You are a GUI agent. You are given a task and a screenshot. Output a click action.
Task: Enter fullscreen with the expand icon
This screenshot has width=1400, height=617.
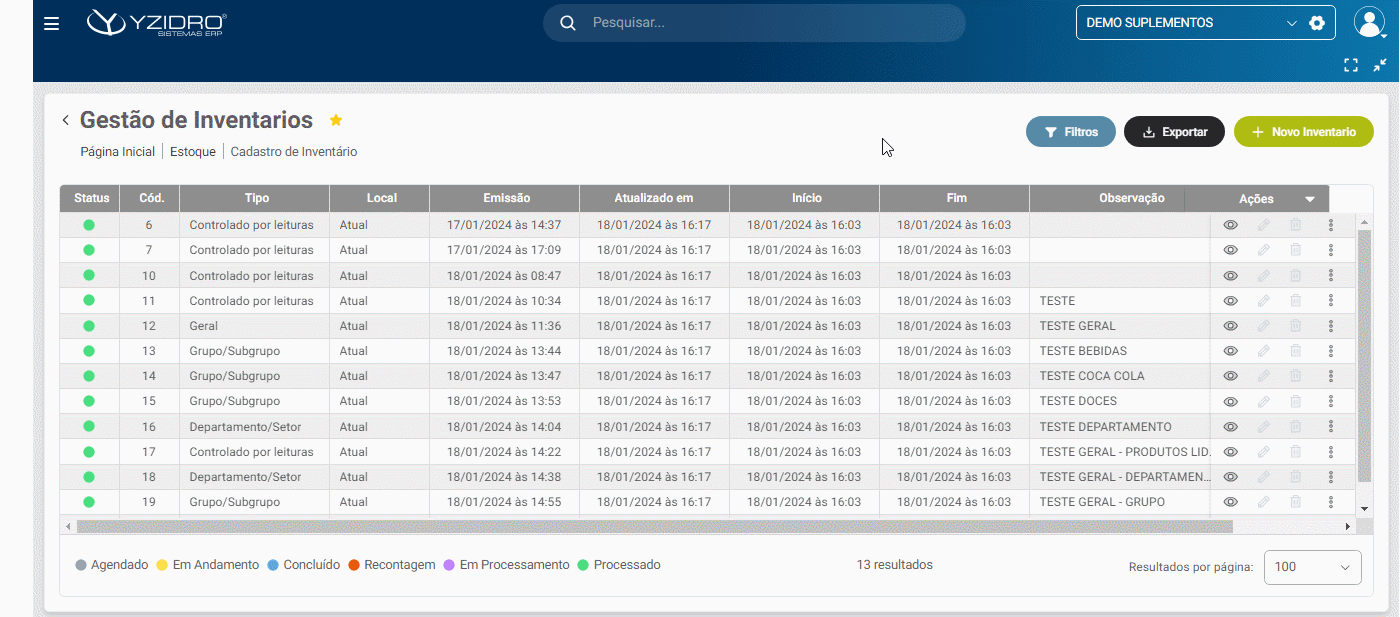(x=1351, y=65)
